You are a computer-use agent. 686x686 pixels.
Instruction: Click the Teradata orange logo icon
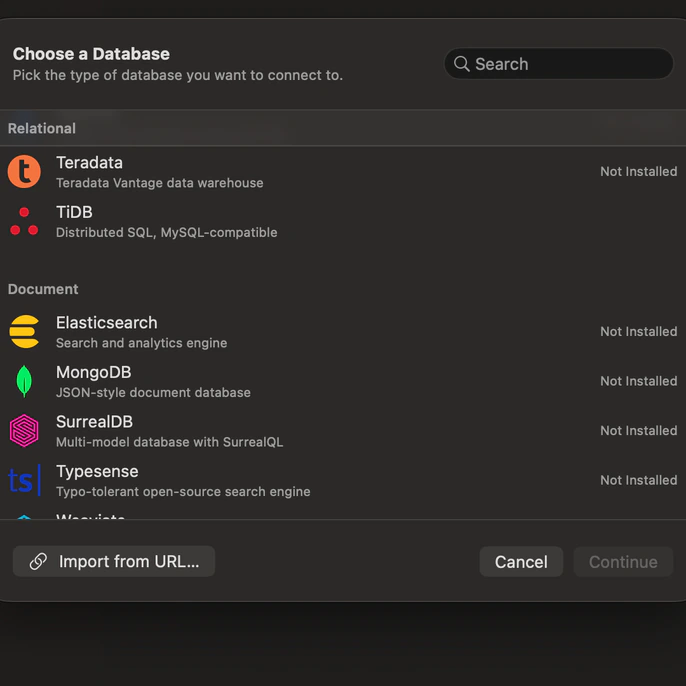24,172
